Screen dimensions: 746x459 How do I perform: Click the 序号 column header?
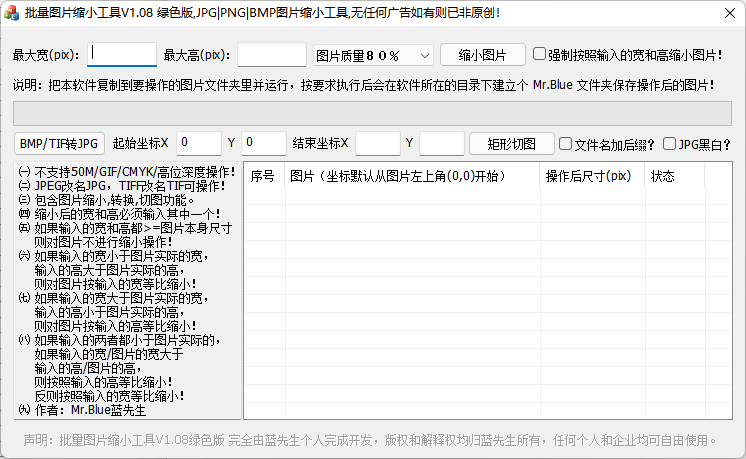tap(263, 176)
